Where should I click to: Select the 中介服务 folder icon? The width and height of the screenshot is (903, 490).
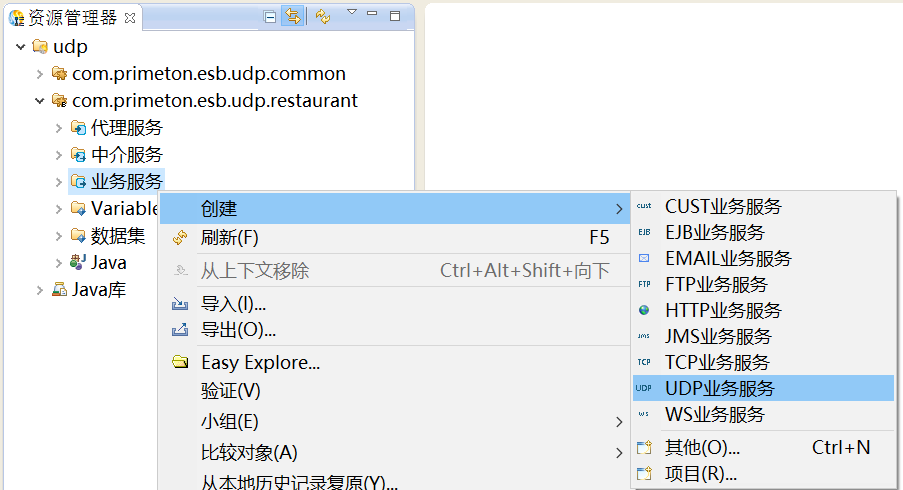pyautogui.click(x=78, y=155)
